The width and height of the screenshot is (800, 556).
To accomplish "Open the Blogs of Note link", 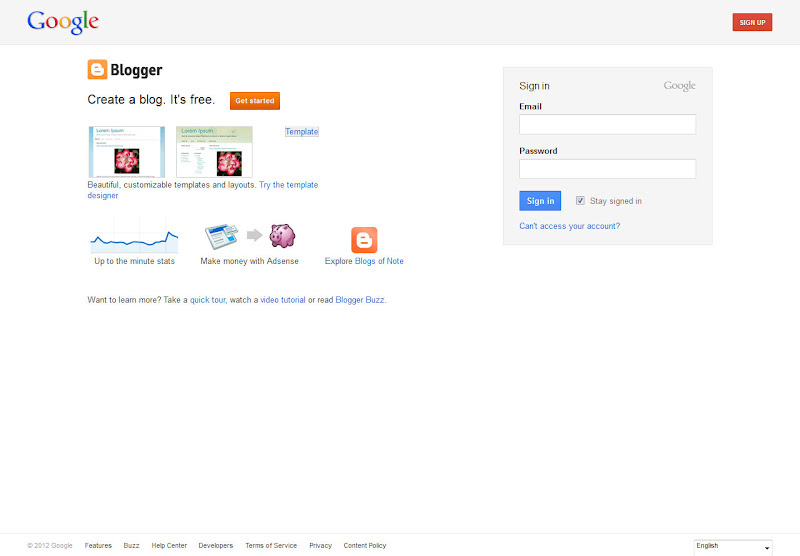I will point(379,261).
